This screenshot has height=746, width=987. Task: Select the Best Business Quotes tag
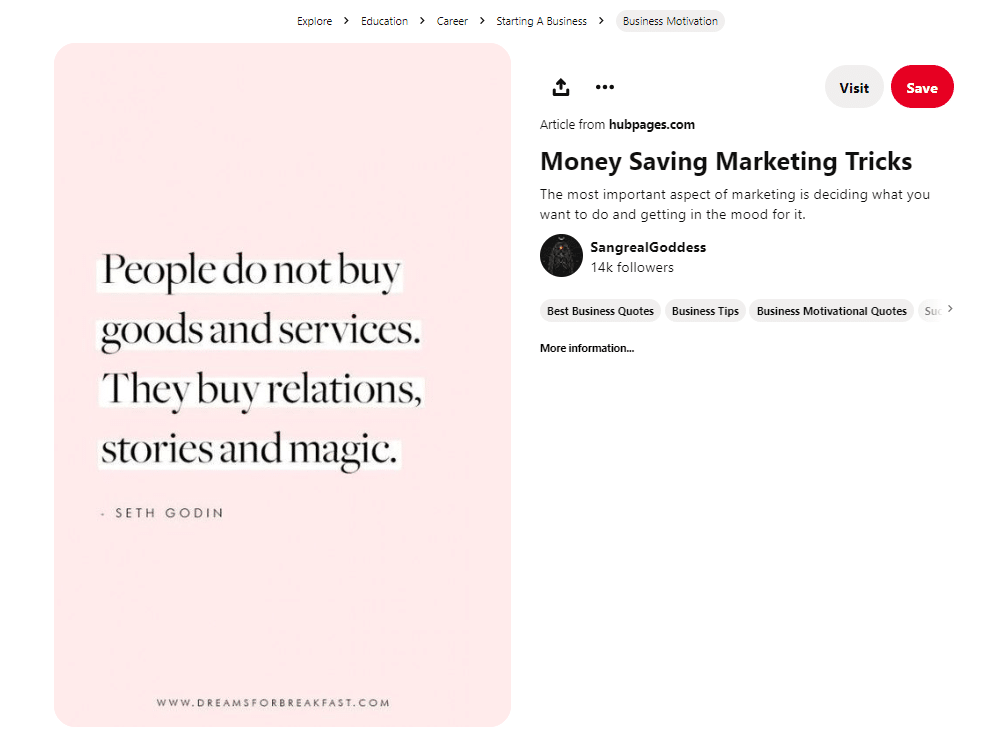[600, 311]
